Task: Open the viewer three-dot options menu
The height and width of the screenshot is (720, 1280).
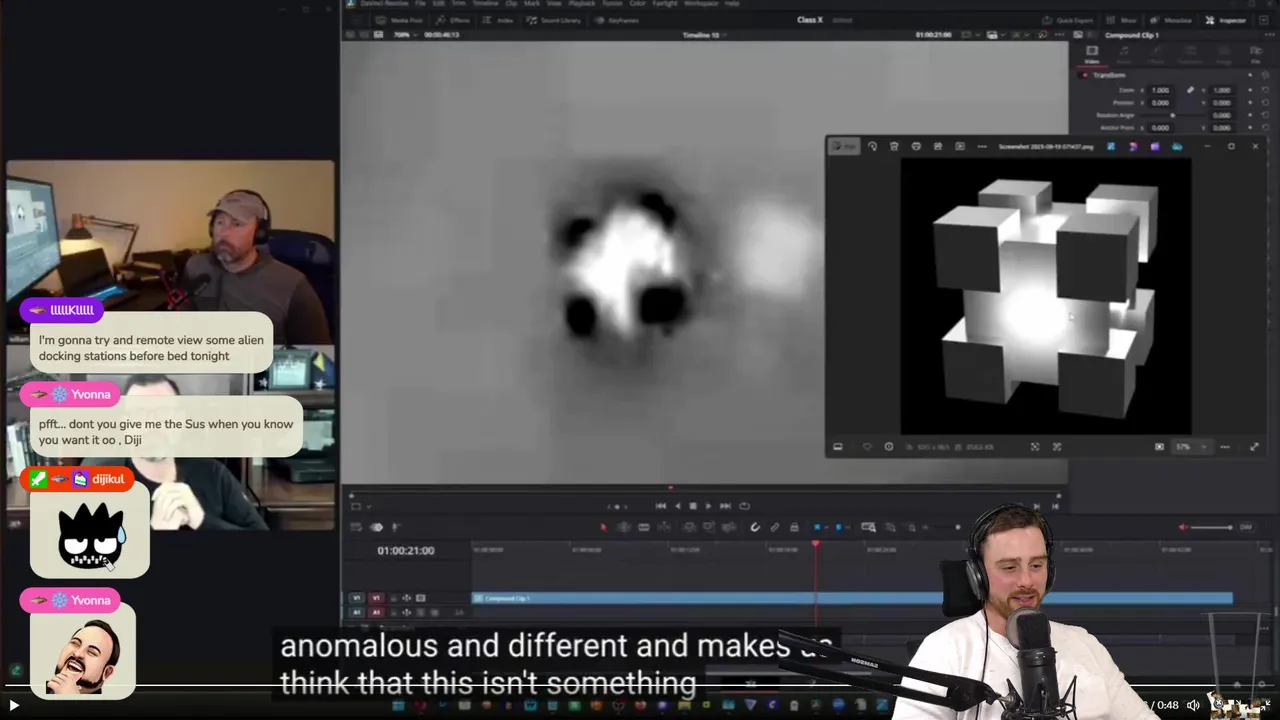Action: (x=1060, y=35)
